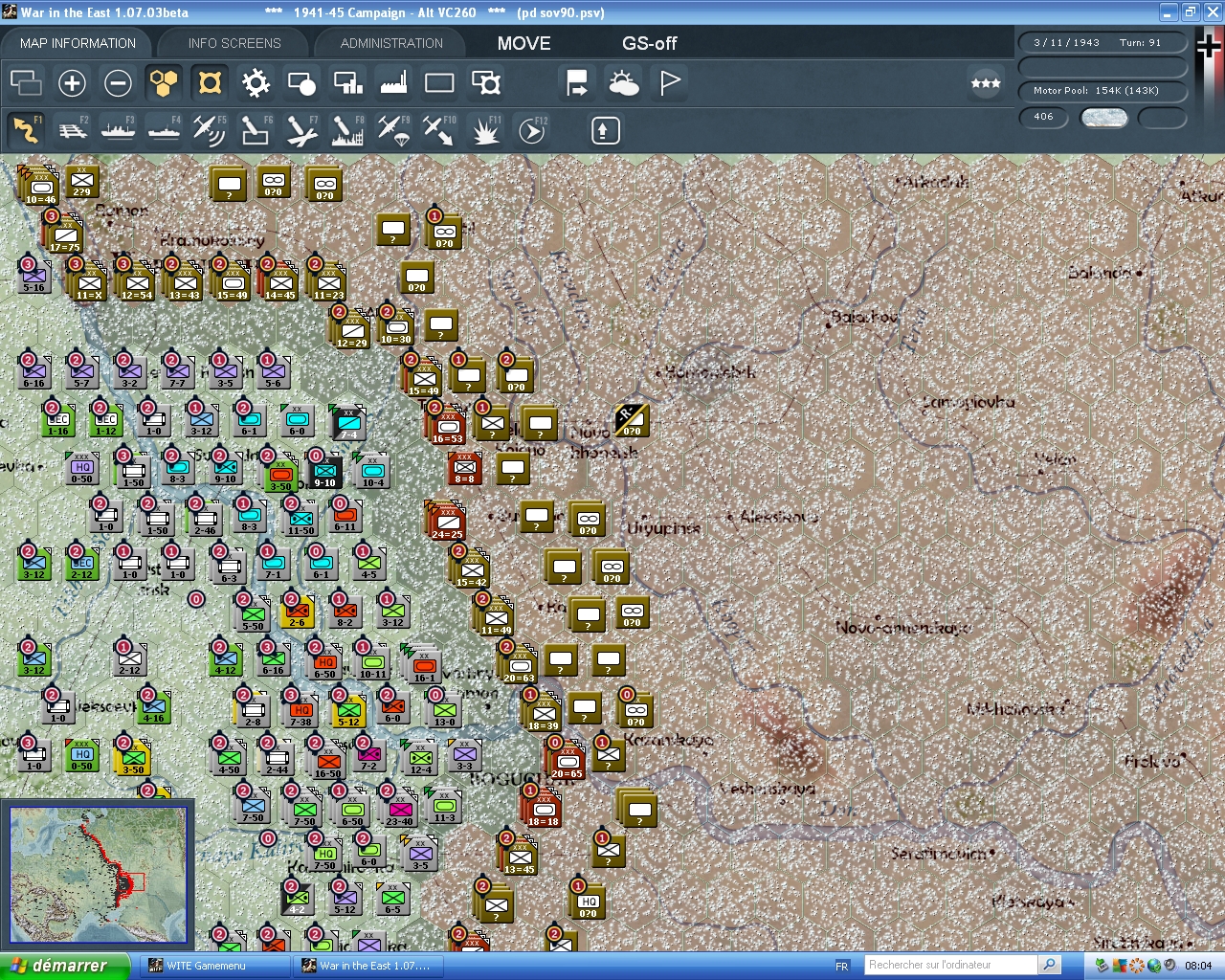The width and height of the screenshot is (1225, 980).
Task: Click the factory toolbar icon
Action: click(393, 83)
